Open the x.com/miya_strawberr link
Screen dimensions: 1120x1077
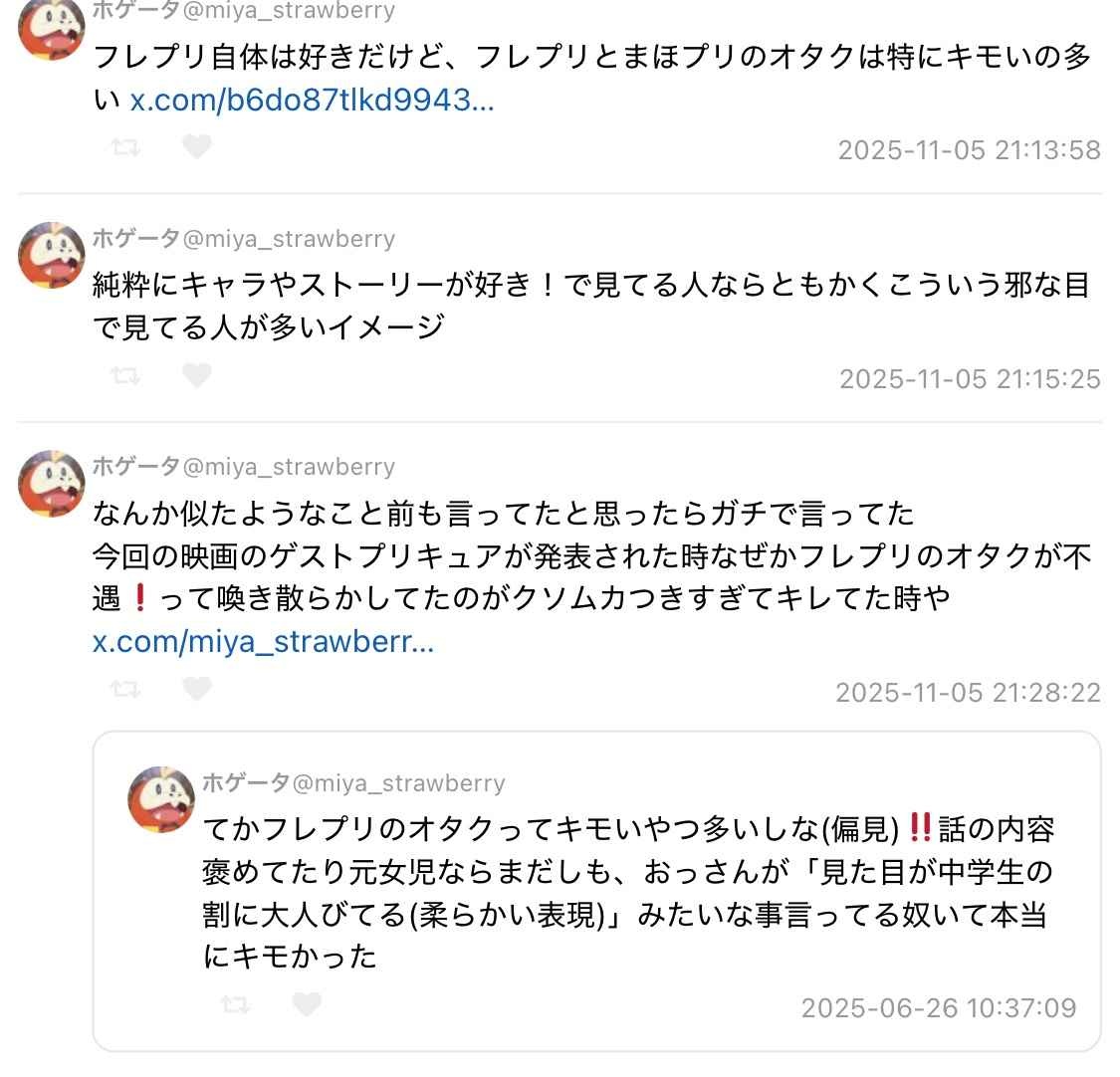pos(263,641)
